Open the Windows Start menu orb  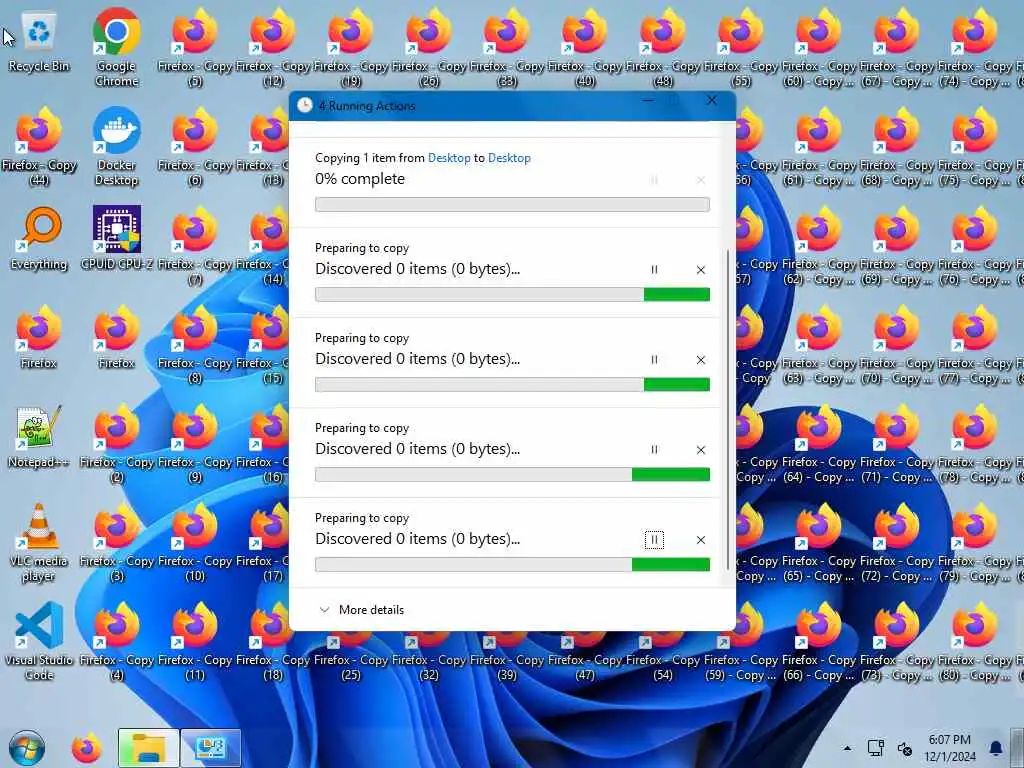27,748
